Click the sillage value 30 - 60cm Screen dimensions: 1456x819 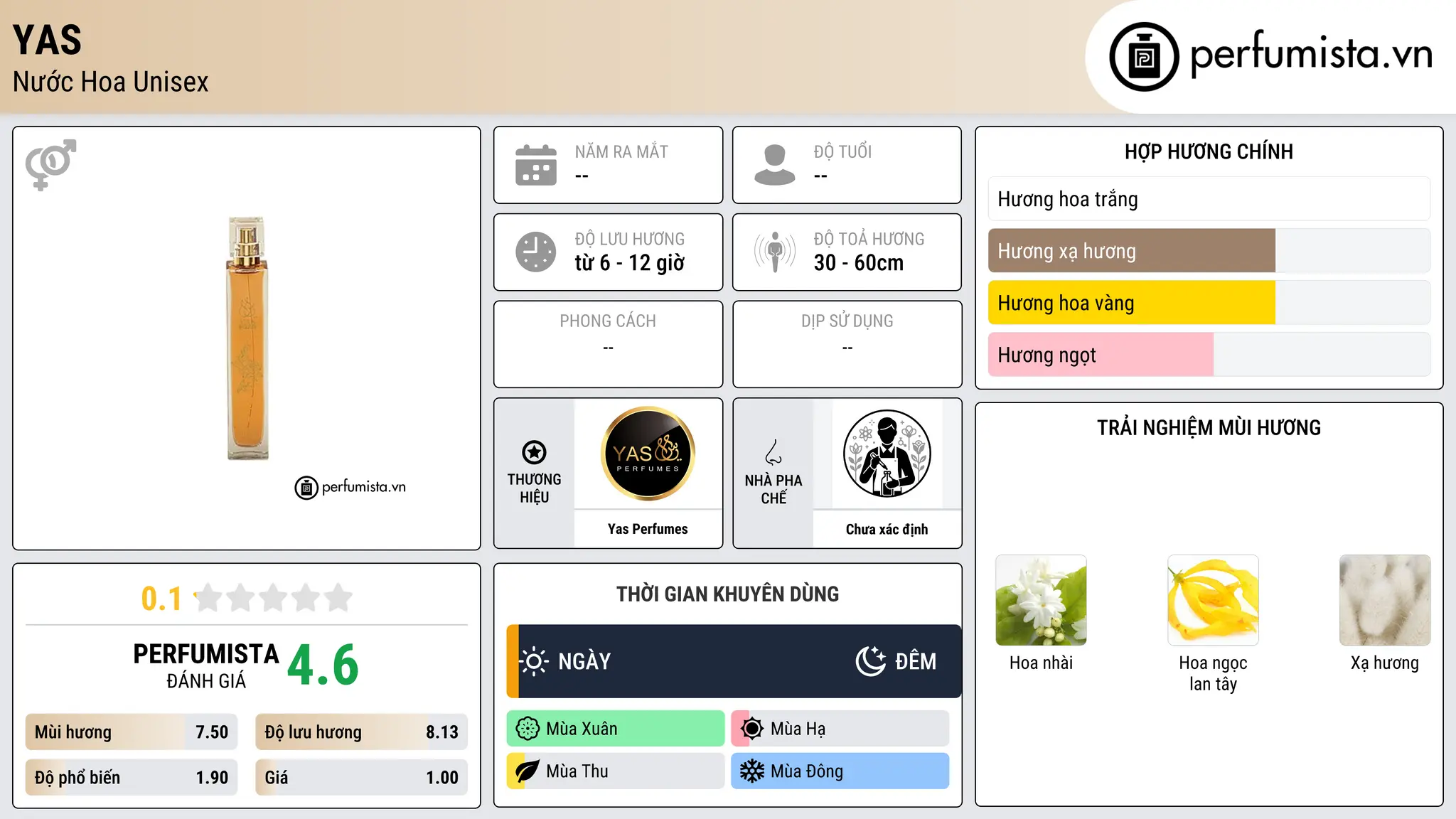click(859, 263)
